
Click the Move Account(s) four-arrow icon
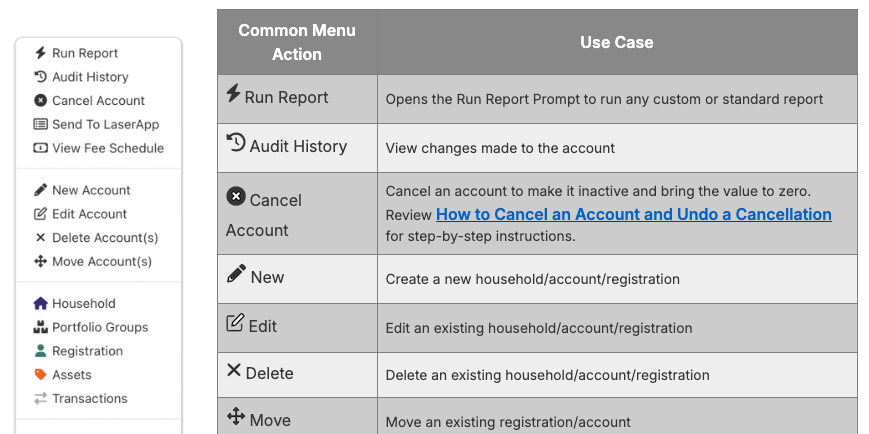(x=40, y=261)
